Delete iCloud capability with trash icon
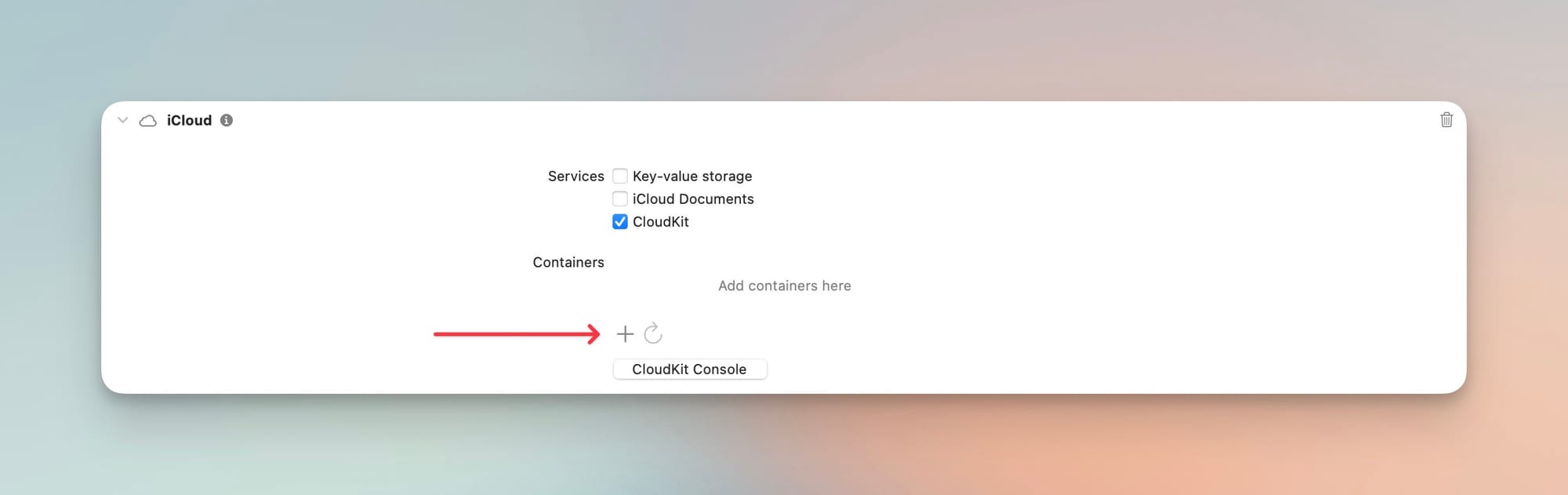 1446,120
